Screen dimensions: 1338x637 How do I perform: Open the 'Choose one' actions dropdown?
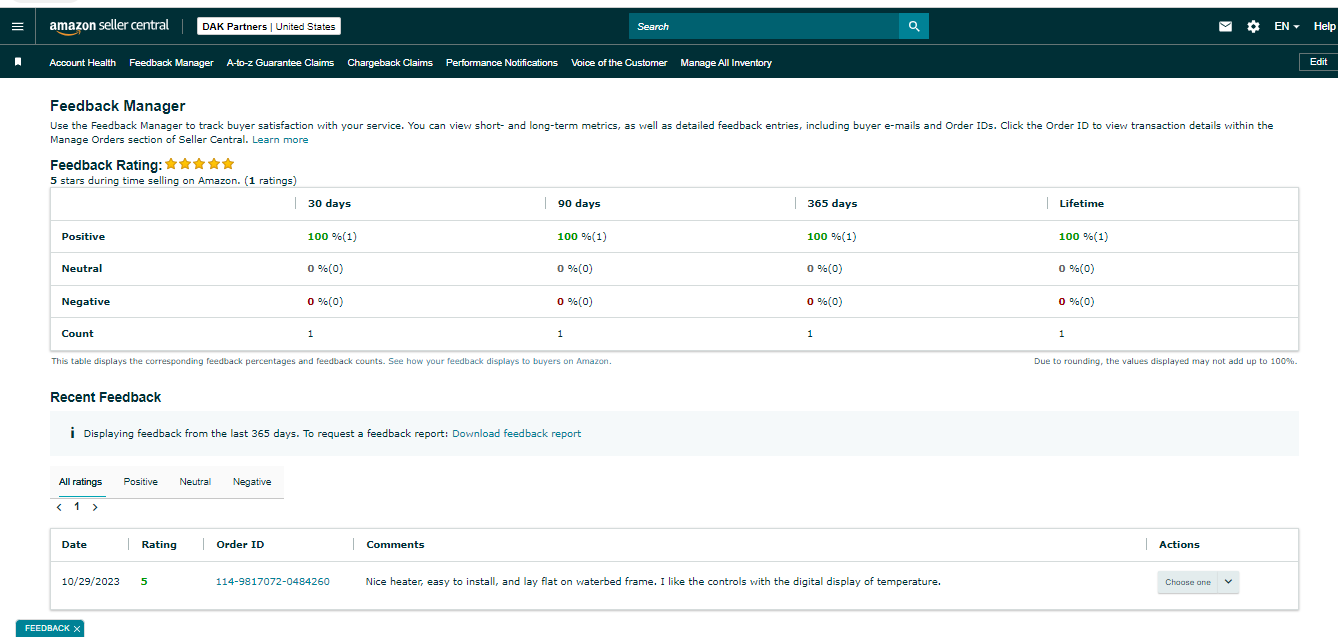click(x=1198, y=582)
